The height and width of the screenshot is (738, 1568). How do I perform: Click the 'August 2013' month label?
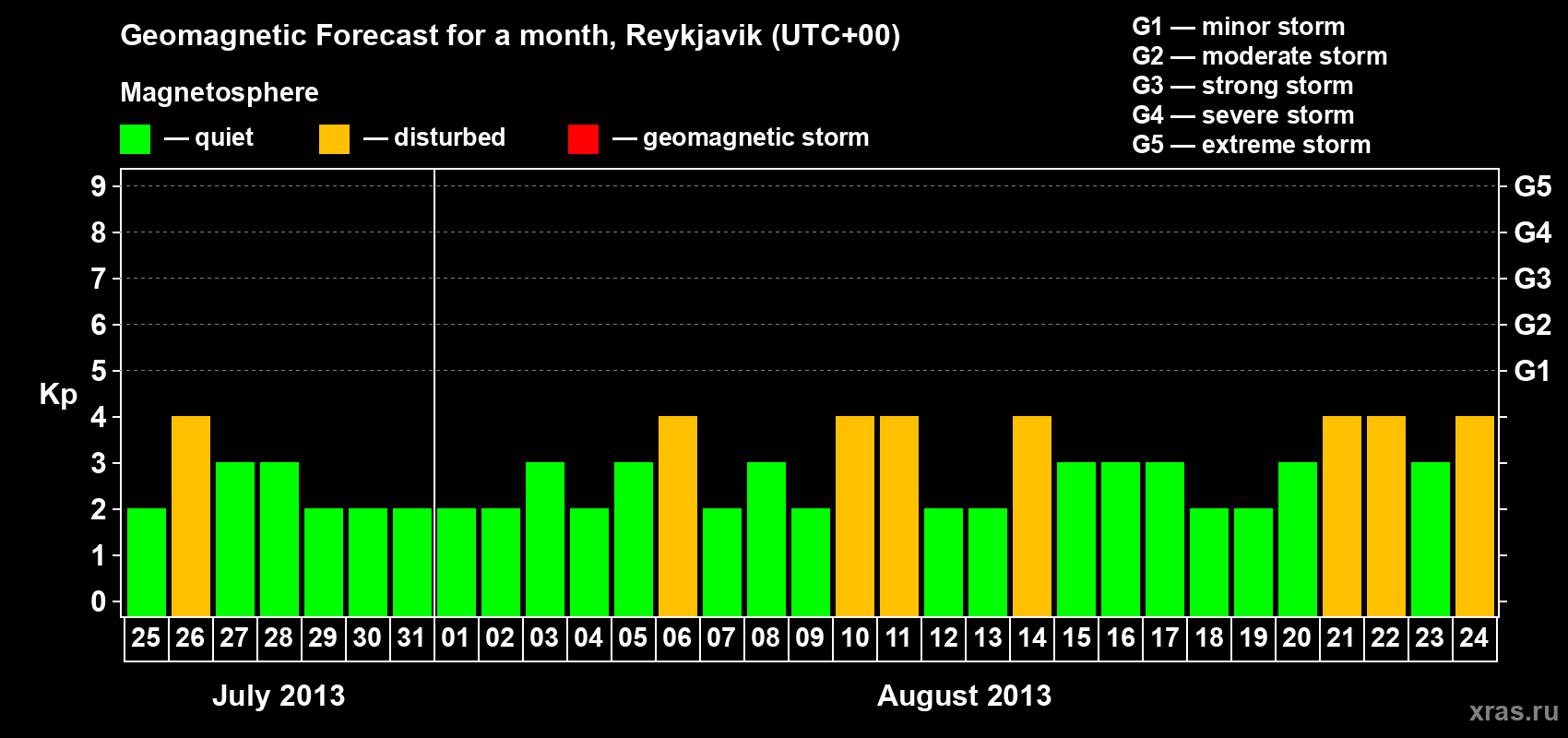[964, 696]
